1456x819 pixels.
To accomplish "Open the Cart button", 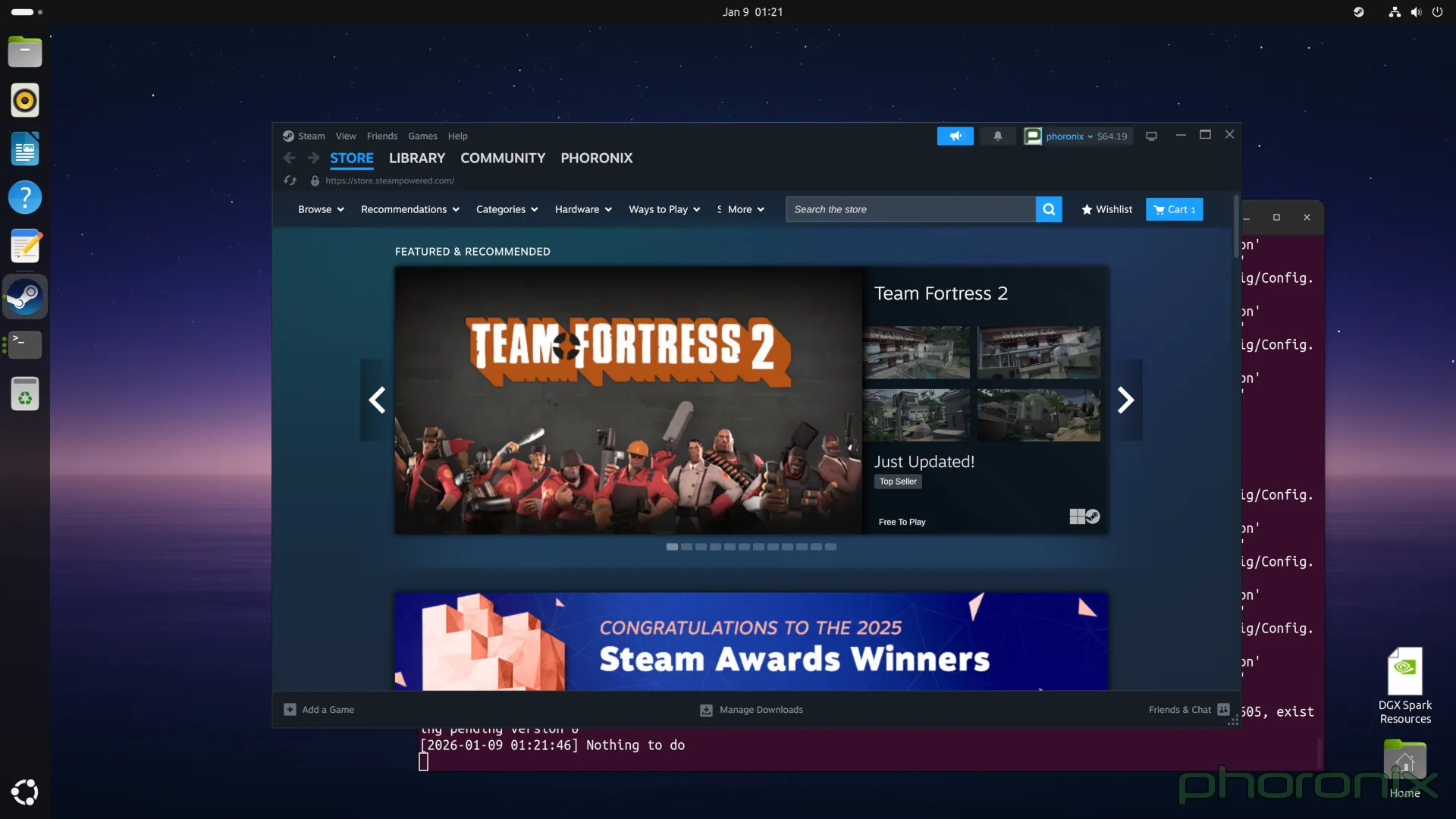I will coord(1174,209).
